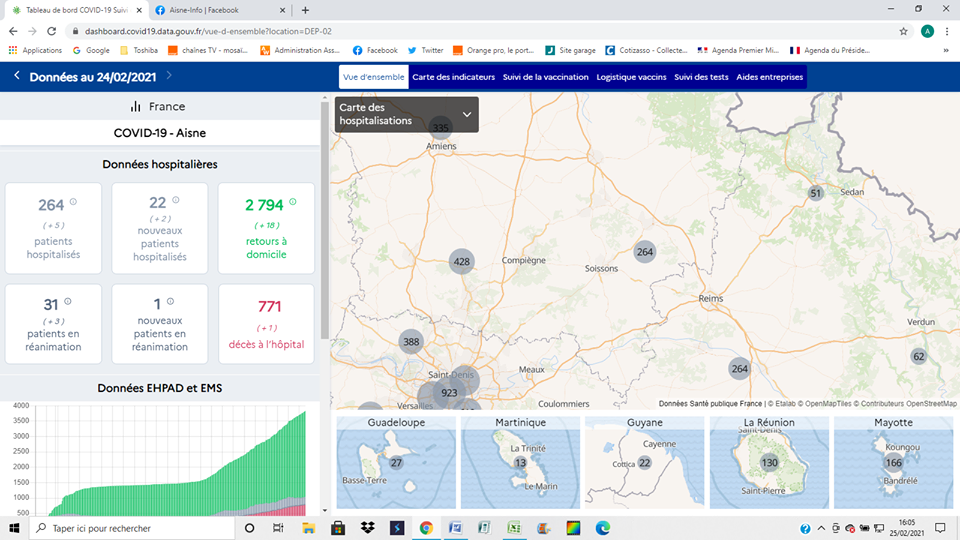This screenshot has width=960, height=540.
Task: Open the Chrome three-dot menu
Action: coord(948,31)
